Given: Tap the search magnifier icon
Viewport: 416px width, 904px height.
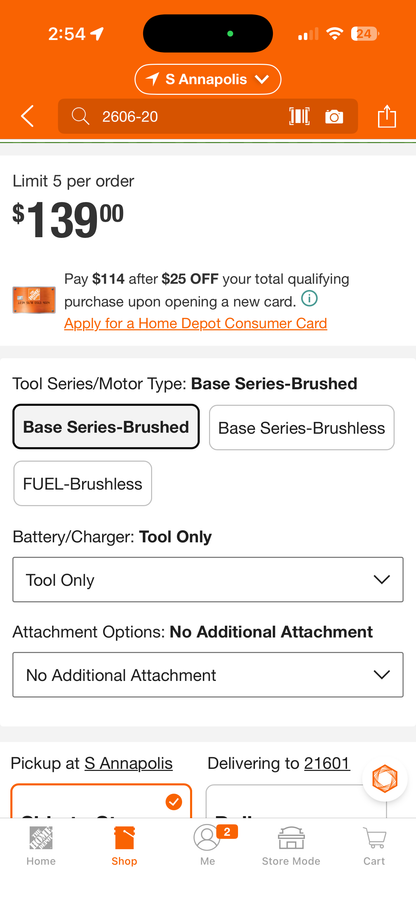Looking at the screenshot, I should (81, 116).
